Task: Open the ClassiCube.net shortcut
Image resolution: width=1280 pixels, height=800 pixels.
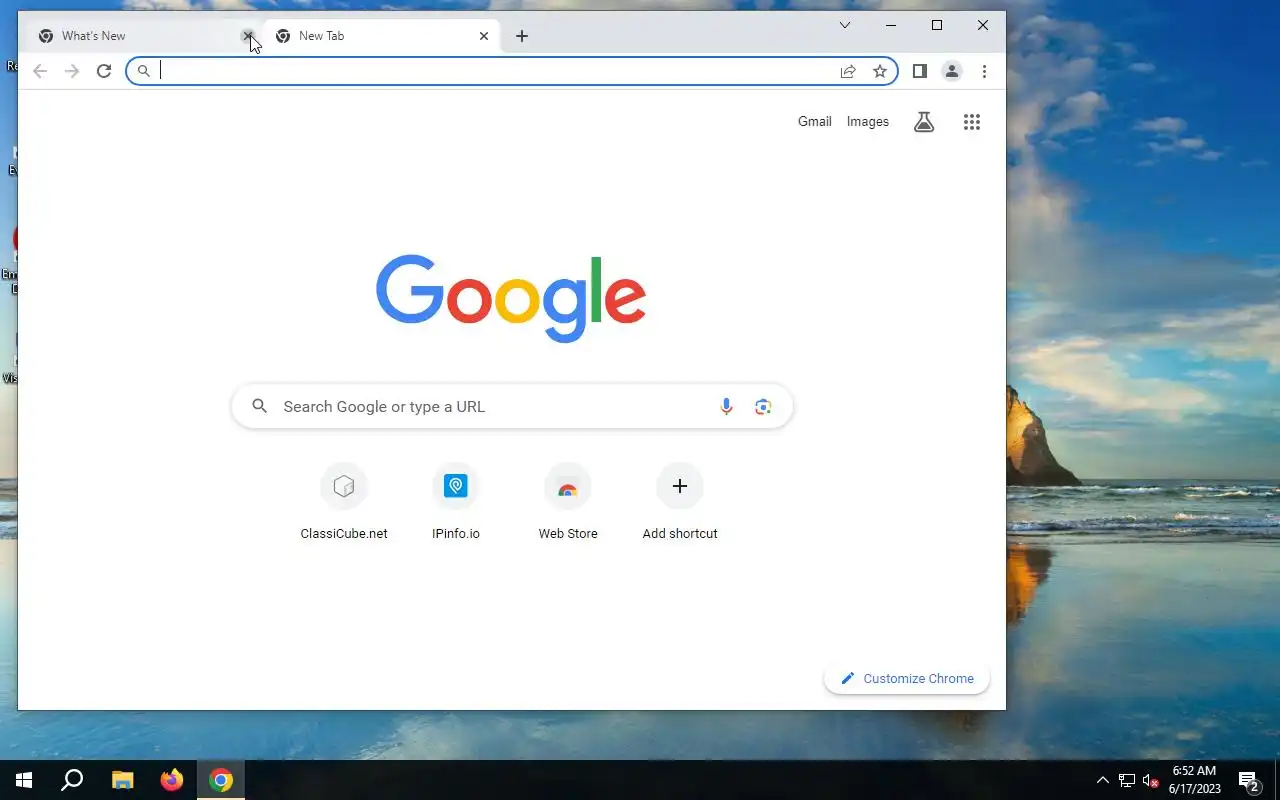Action: pyautogui.click(x=344, y=503)
